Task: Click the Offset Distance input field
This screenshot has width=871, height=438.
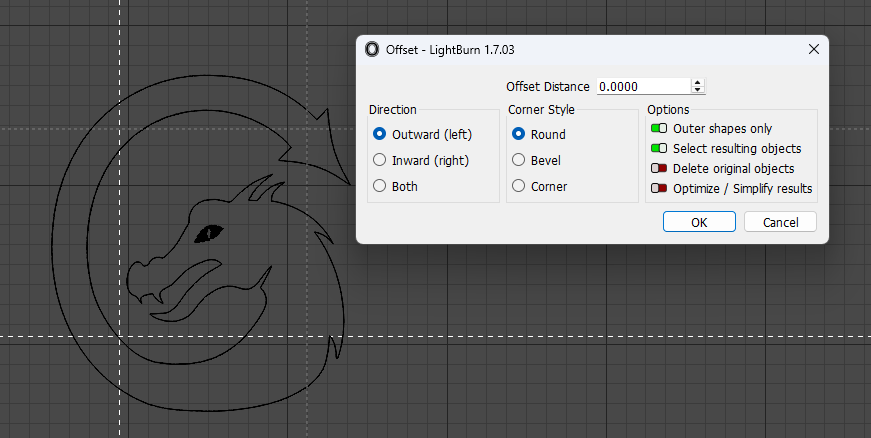Action: 643,87
